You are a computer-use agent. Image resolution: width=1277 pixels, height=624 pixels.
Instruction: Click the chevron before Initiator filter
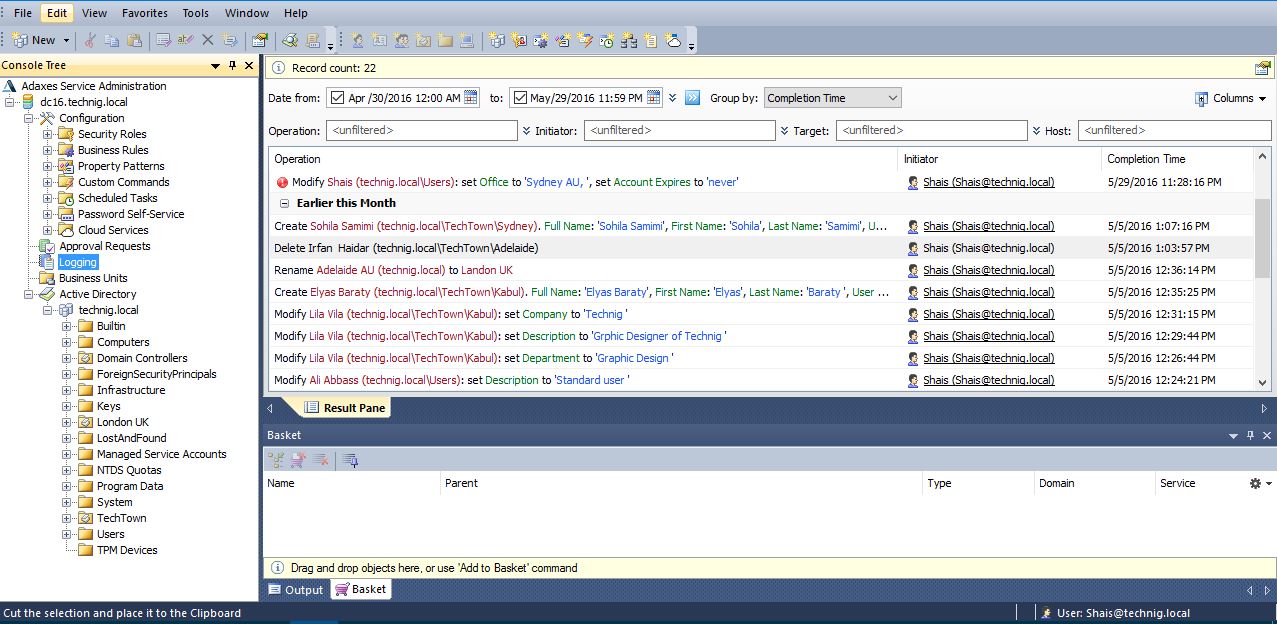pos(526,130)
